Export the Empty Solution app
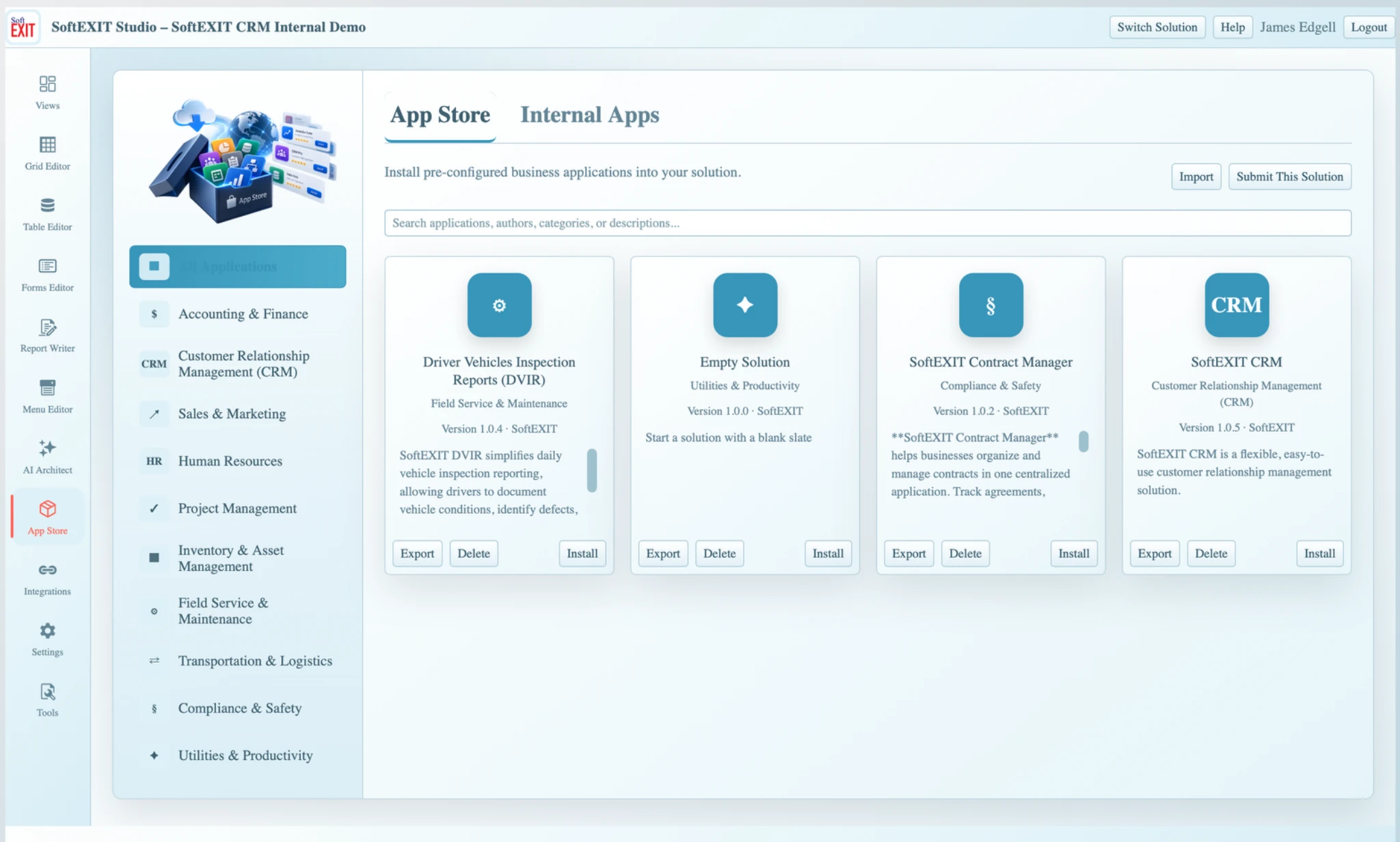 (x=663, y=554)
